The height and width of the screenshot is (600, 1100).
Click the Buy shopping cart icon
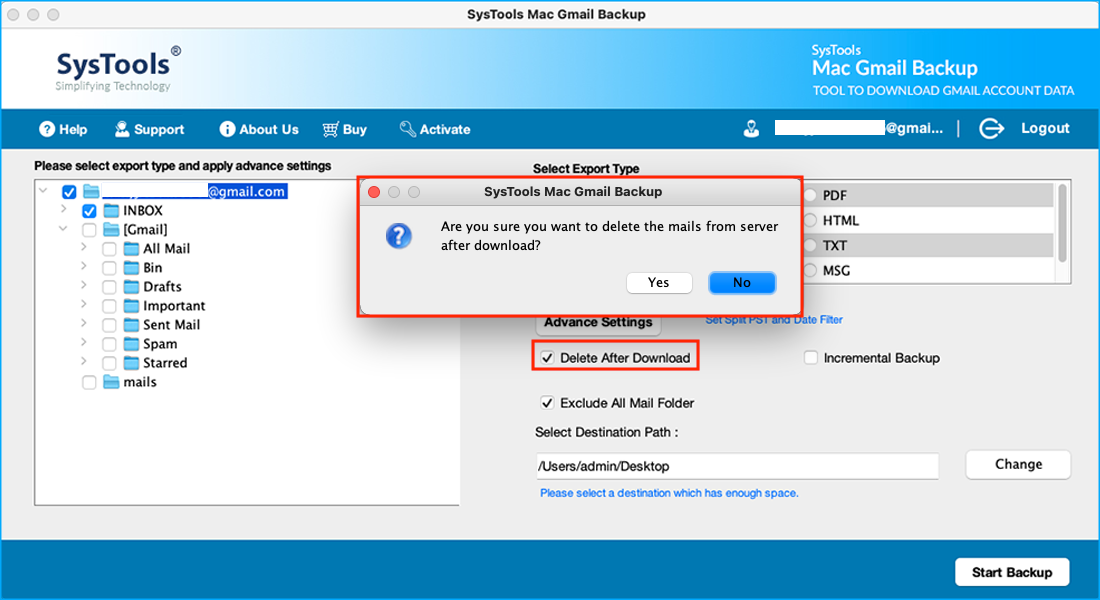tap(330, 129)
